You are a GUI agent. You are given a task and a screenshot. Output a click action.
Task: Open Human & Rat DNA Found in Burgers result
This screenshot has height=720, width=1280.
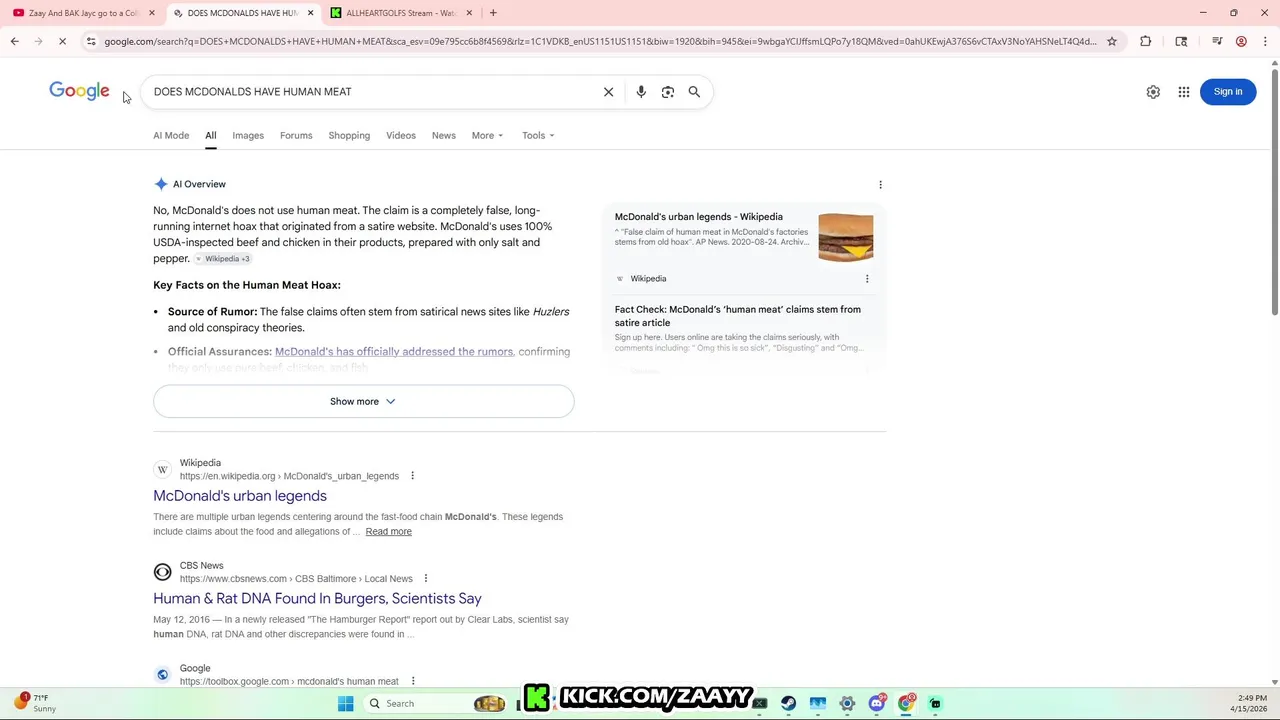317,599
